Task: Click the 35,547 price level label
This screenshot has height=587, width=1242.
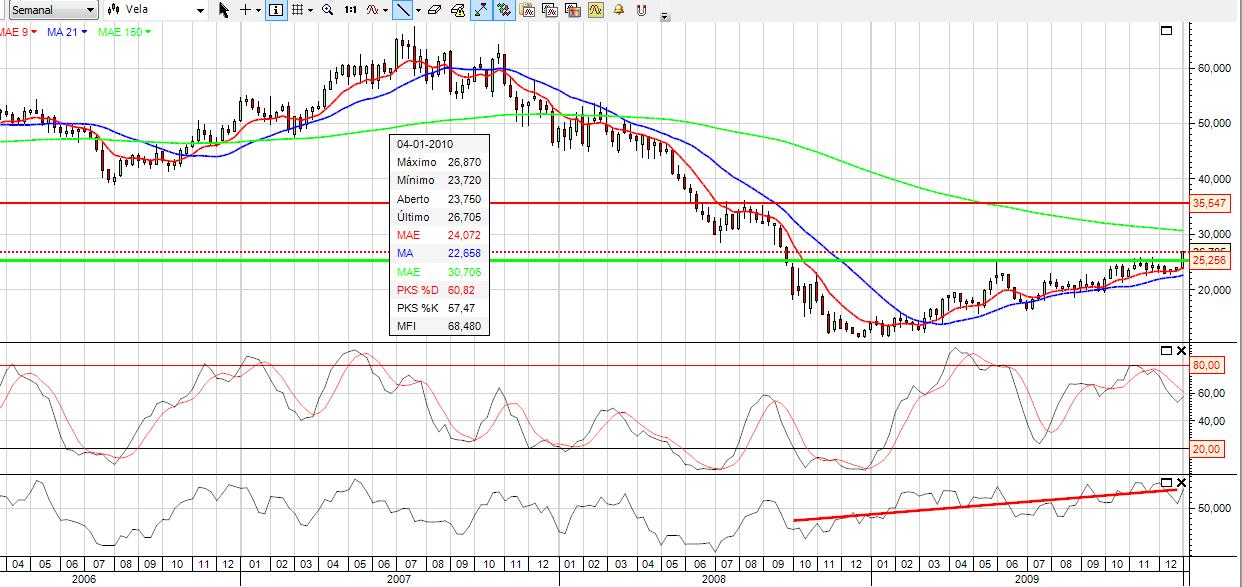Action: pyautogui.click(x=1209, y=203)
